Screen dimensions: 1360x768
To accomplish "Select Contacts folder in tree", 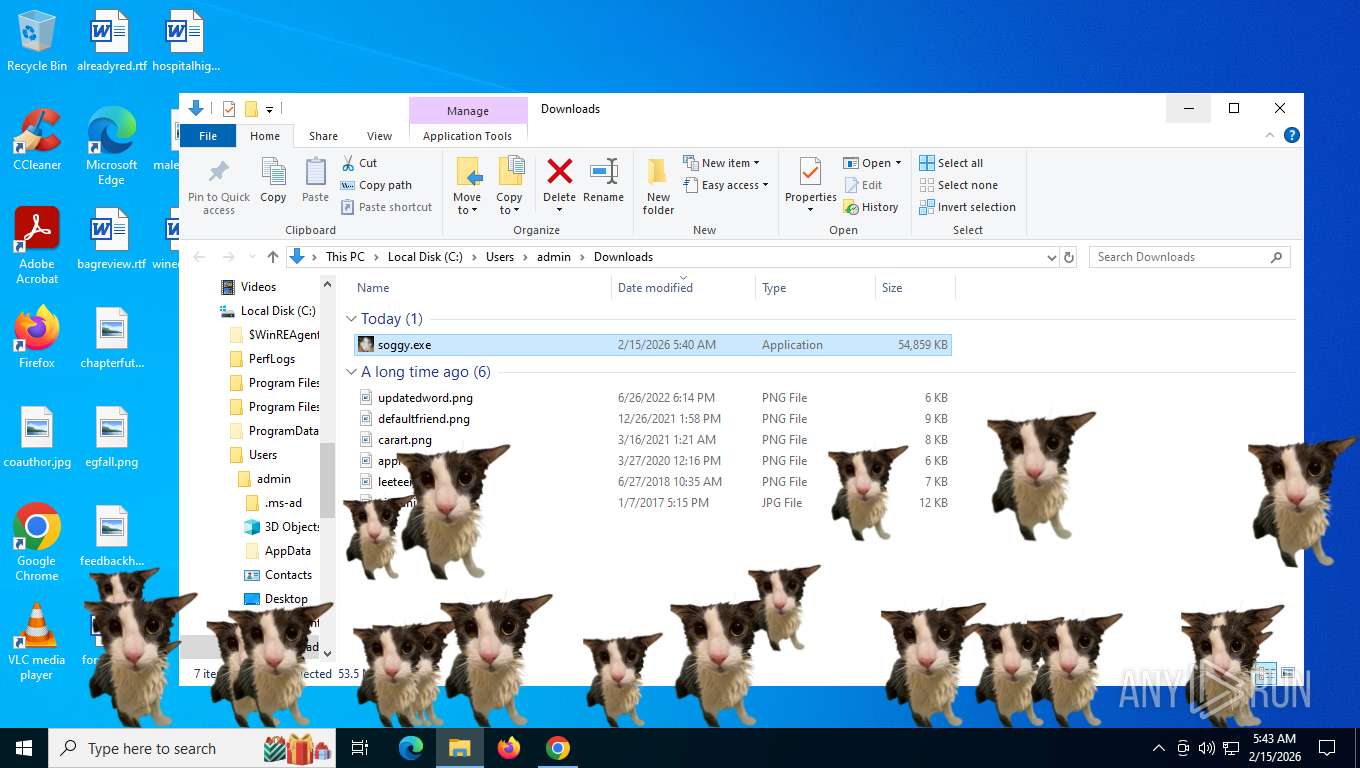I will 288,575.
